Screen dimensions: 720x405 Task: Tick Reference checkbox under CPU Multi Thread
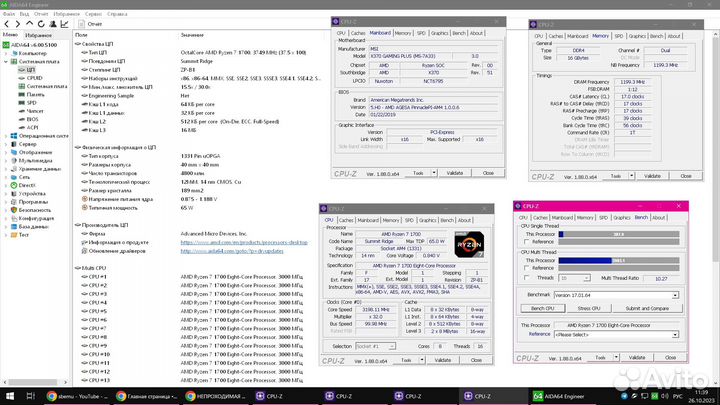coord(526,268)
